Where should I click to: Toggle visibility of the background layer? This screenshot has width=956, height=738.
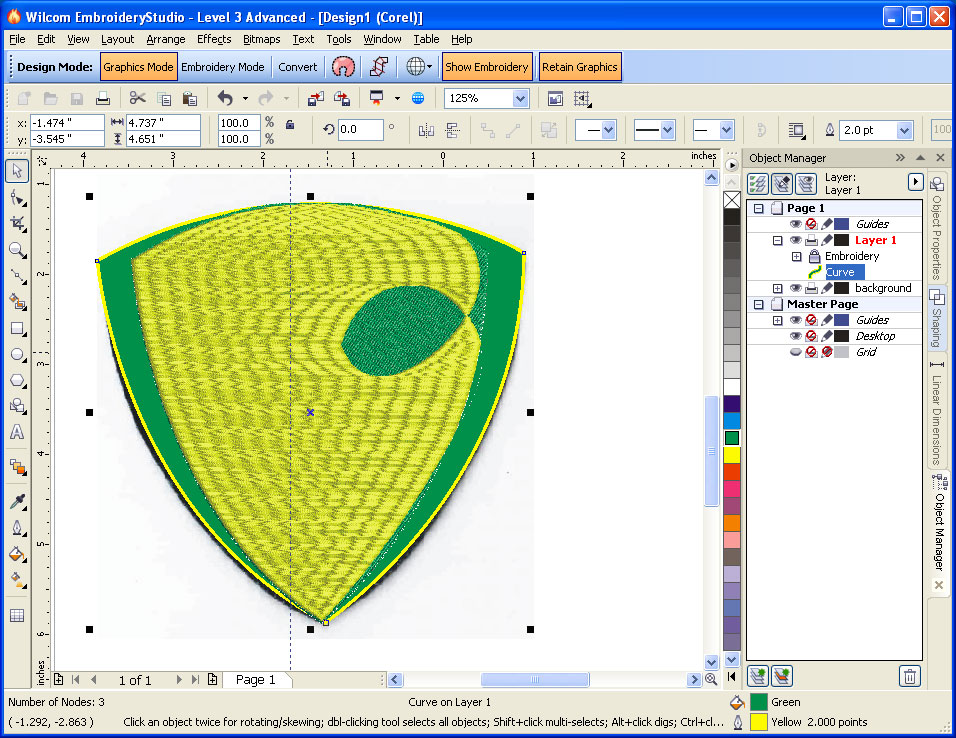(x=795, y=288)
